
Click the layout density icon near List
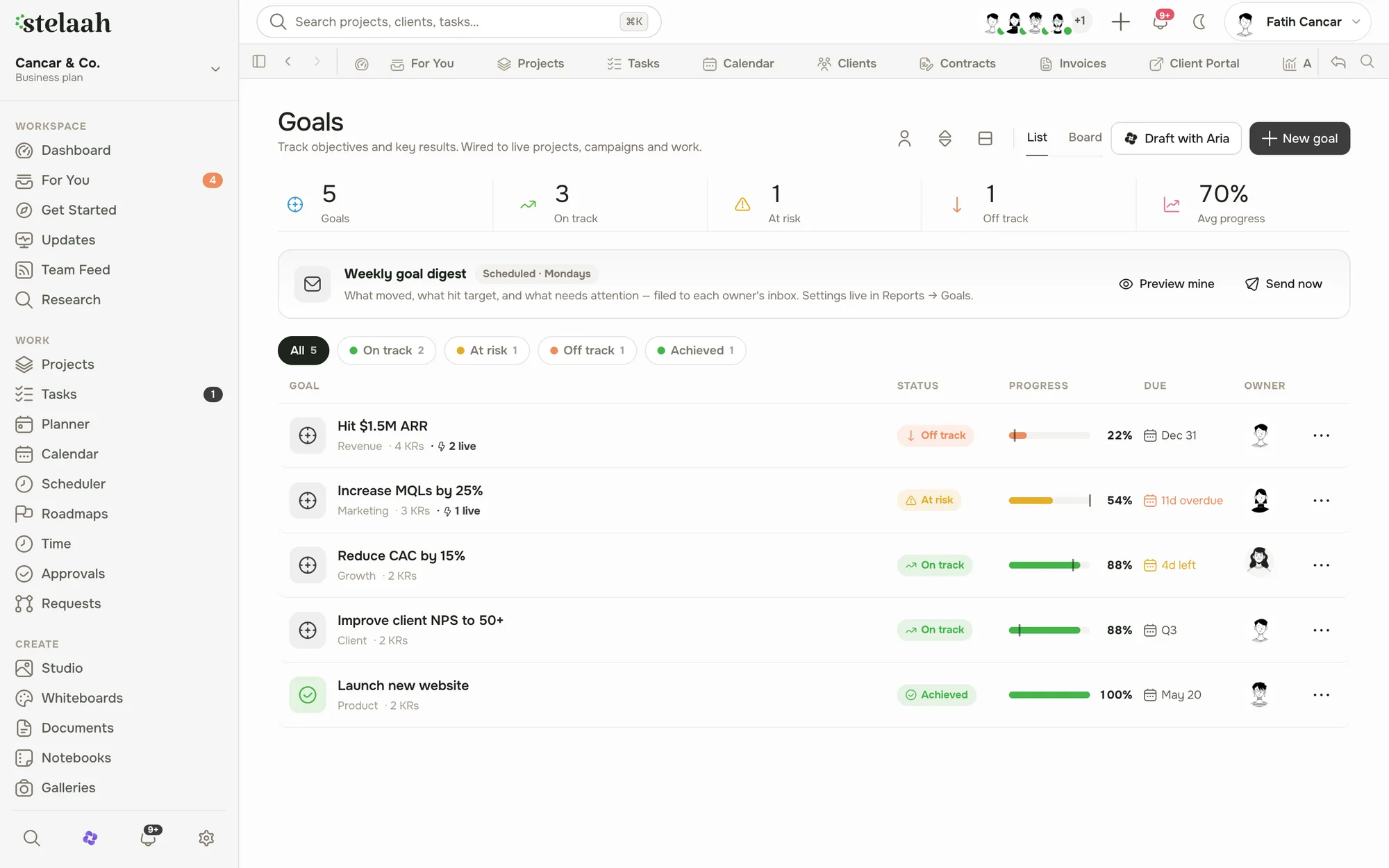[x=985, y=138]
